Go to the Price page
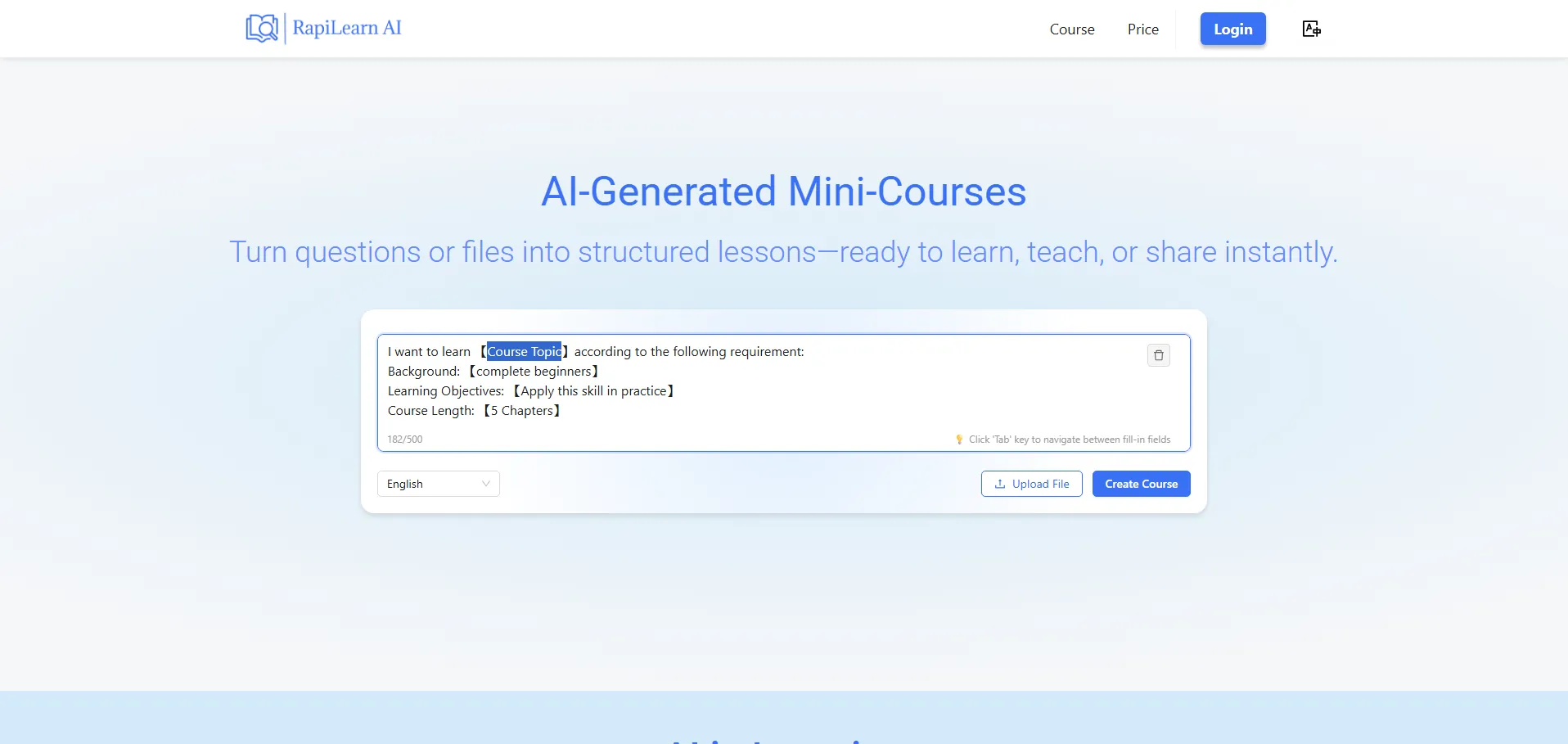 tap(1142, 29)
